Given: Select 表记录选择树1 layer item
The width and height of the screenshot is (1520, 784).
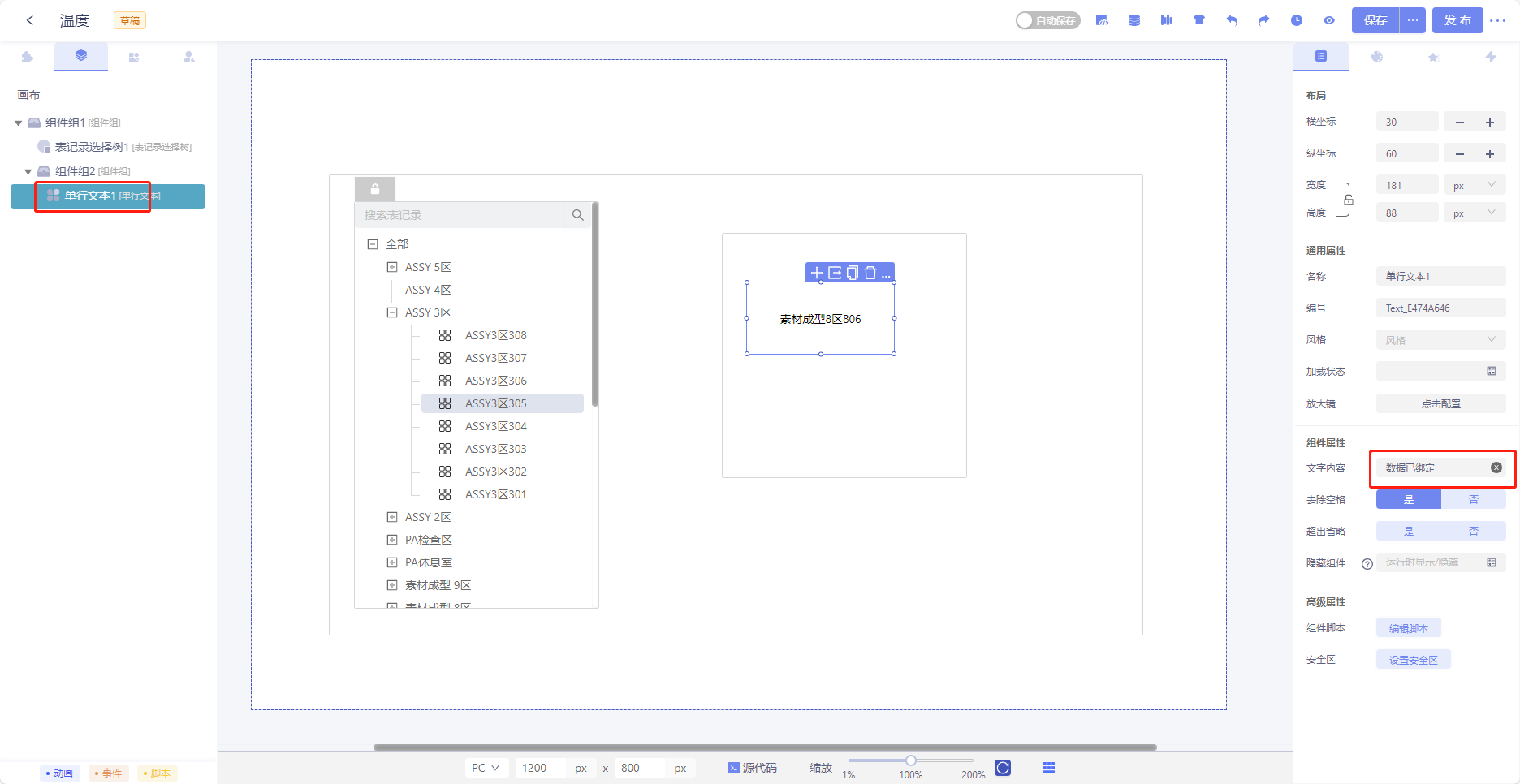Looking at the screenshot, I should coord(114,147).
